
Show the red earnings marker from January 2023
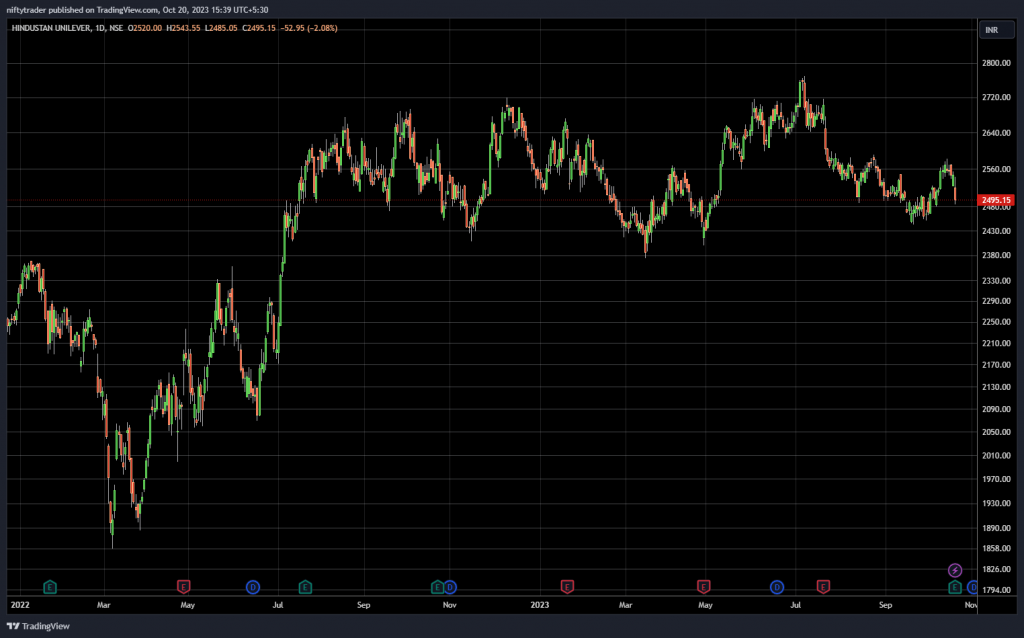[567, 587]
